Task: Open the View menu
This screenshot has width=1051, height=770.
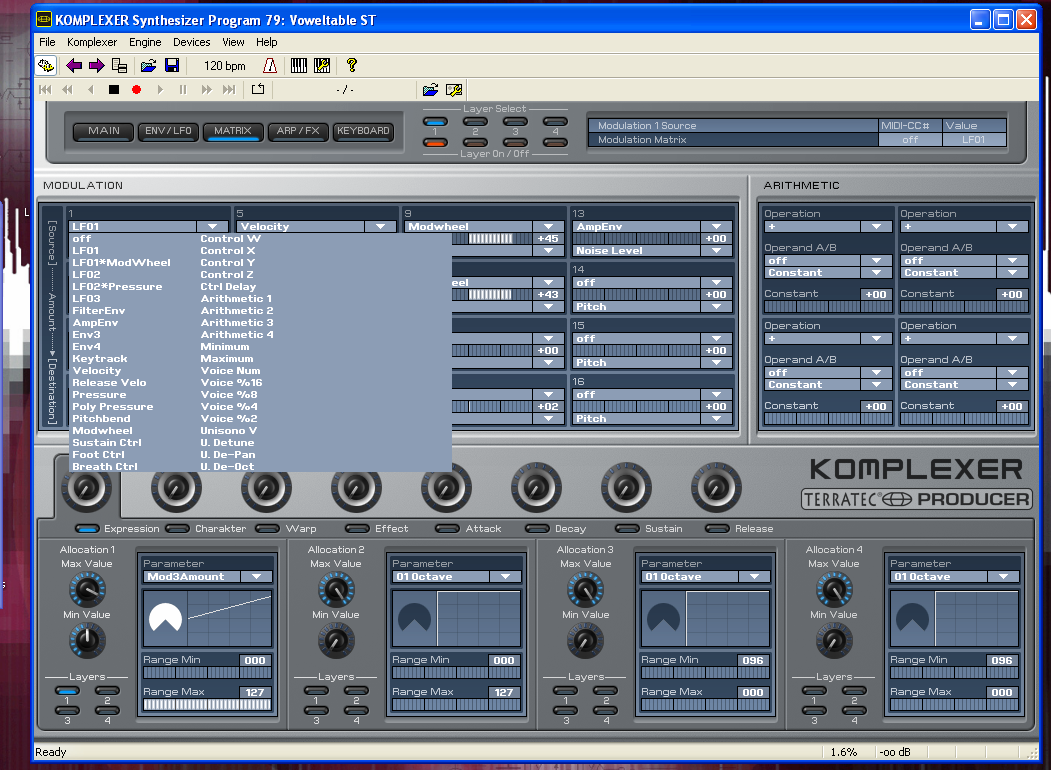Action: coord(233,42)
